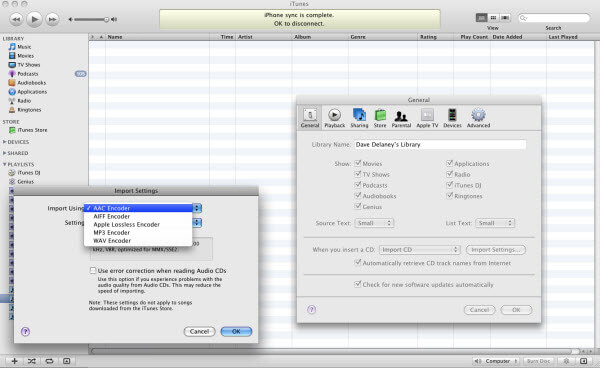Click the add playlist plus button
Viewport: 600px width, 368px height.
click(15, 361)
